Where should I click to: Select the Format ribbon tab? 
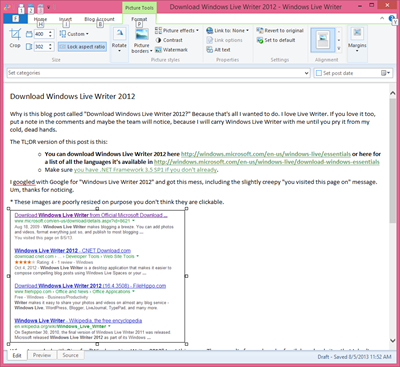point(139,19)
